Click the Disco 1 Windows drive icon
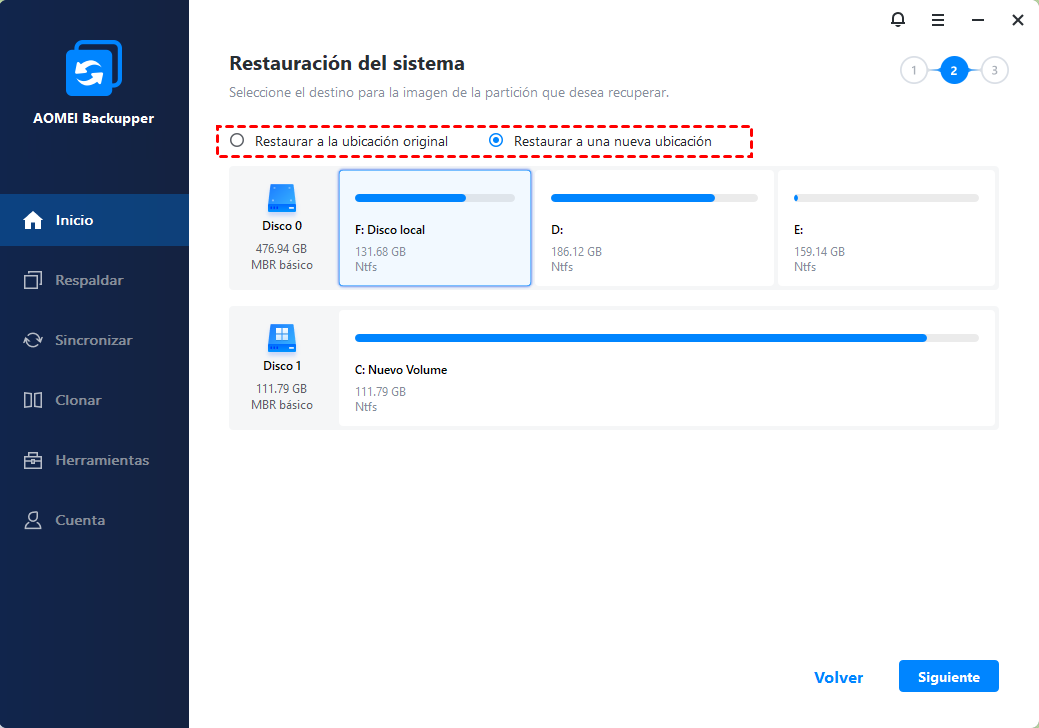1039x728 pixels. tap(282, 338)
